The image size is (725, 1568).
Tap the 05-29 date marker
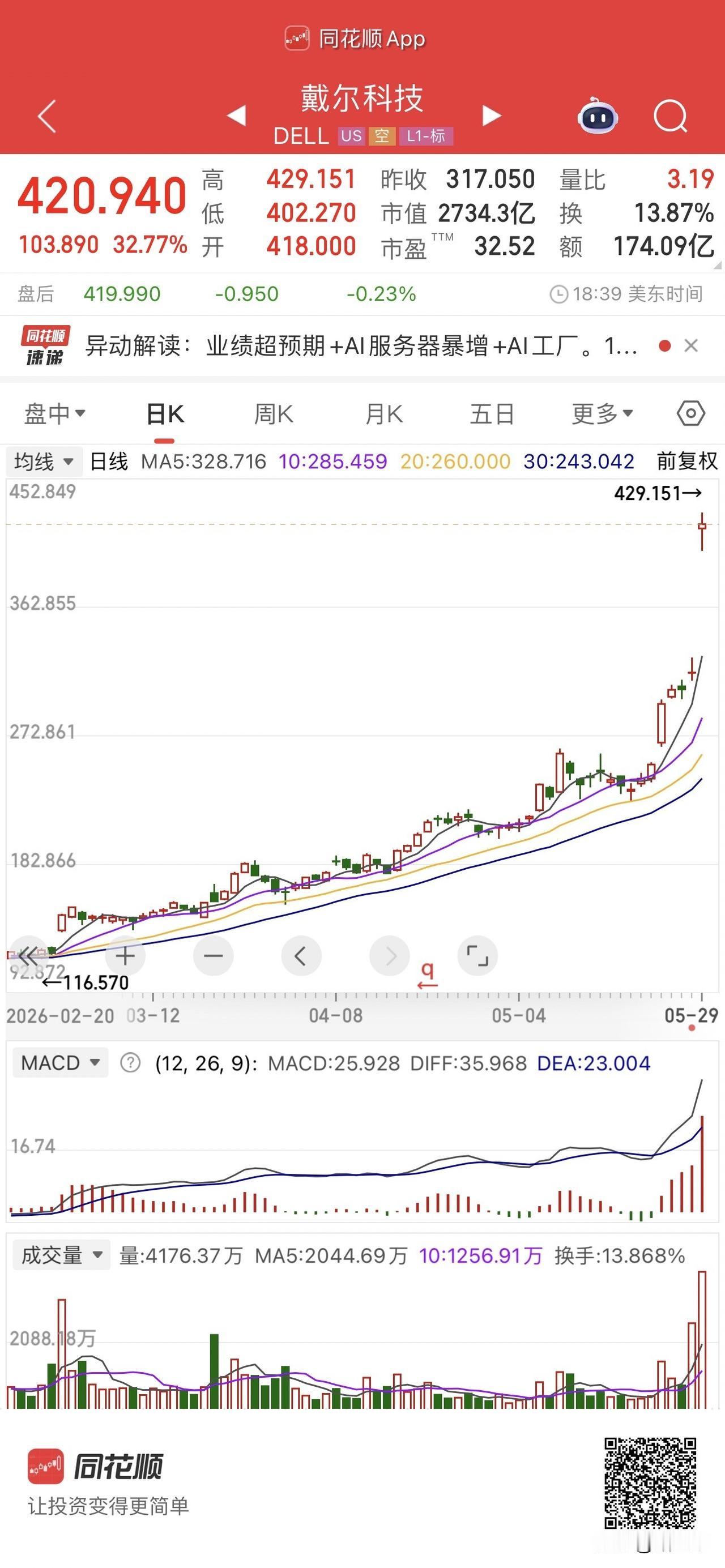click(x=692, y=1015)
